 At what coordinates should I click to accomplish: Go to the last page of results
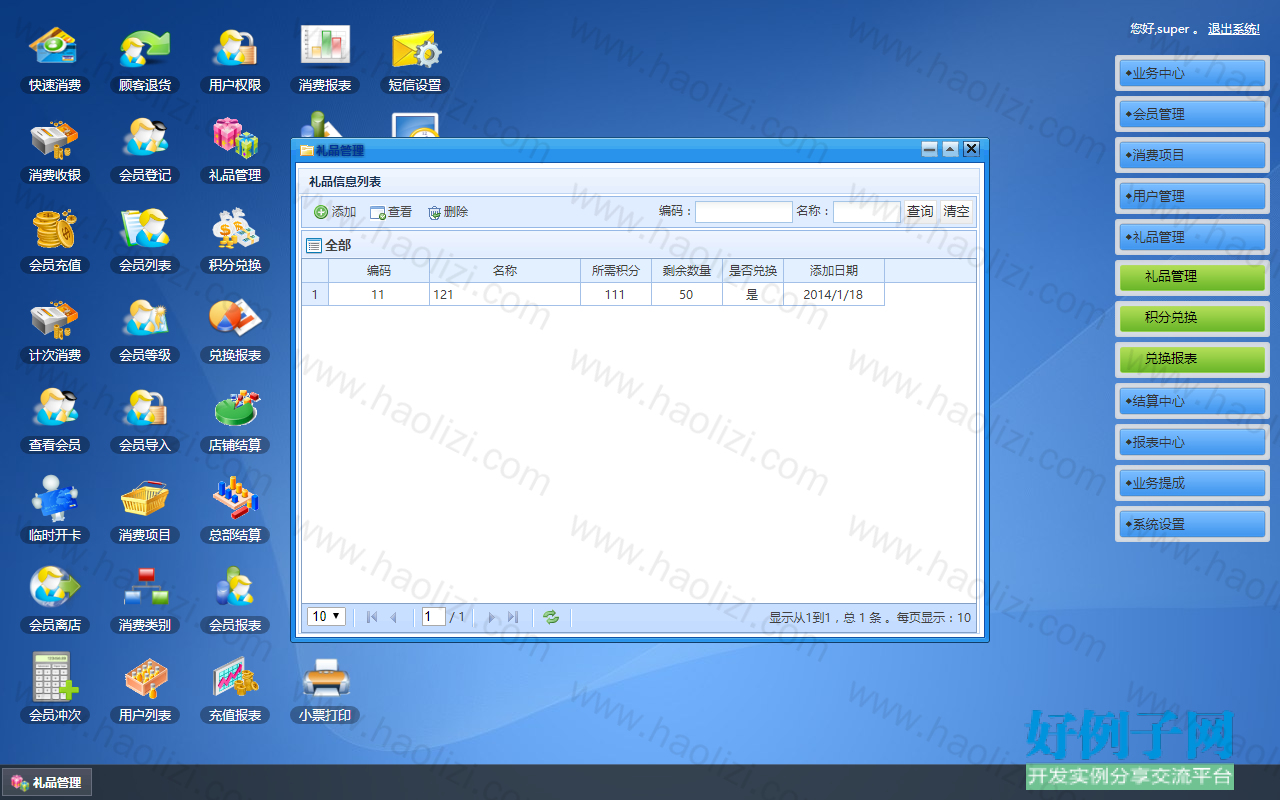(x=513, y=617)
